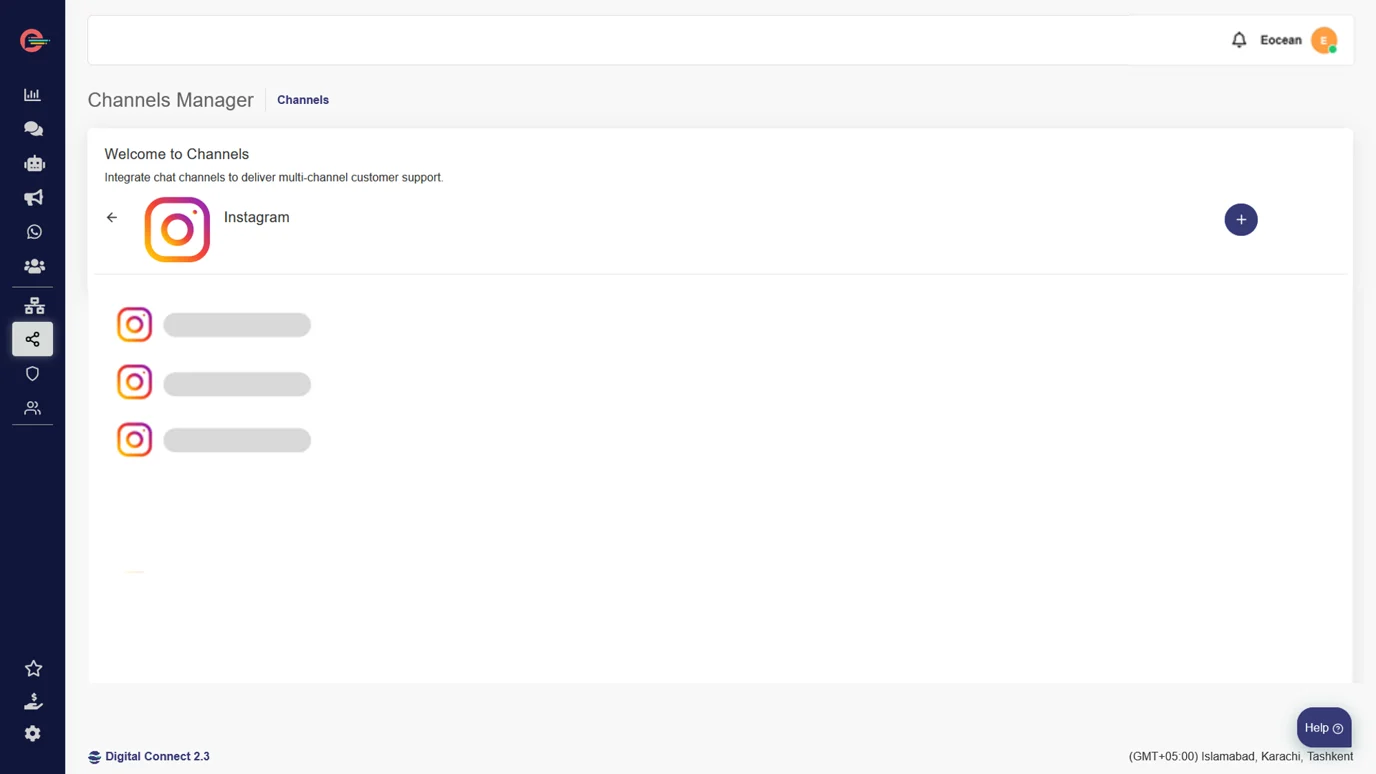Open the contacts group icon
1376x774 pixels.
(x=33, y=266)
